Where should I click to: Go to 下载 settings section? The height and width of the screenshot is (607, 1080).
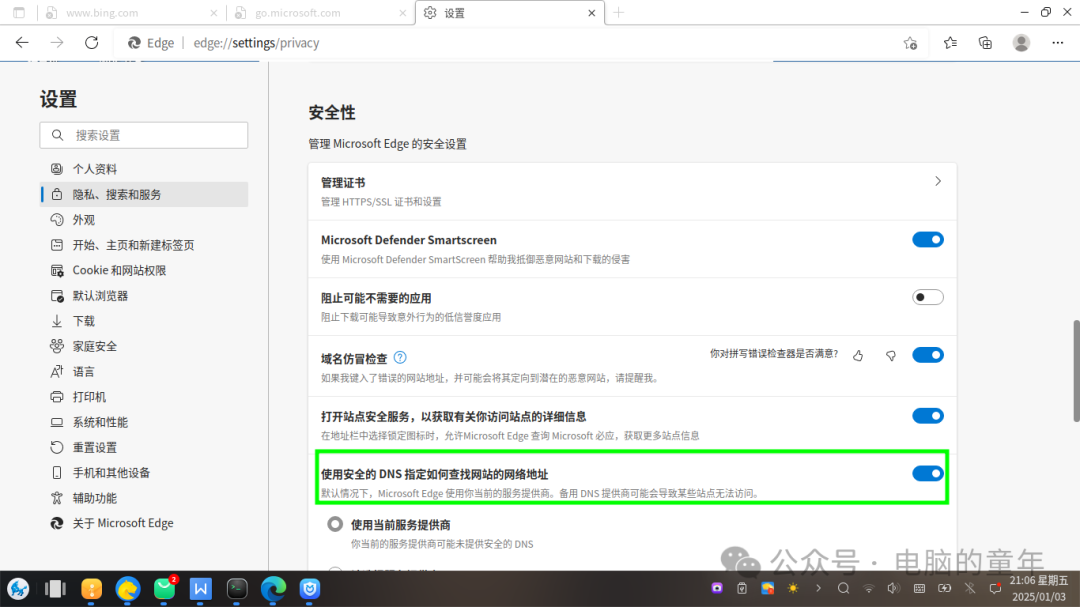(144, 321)
